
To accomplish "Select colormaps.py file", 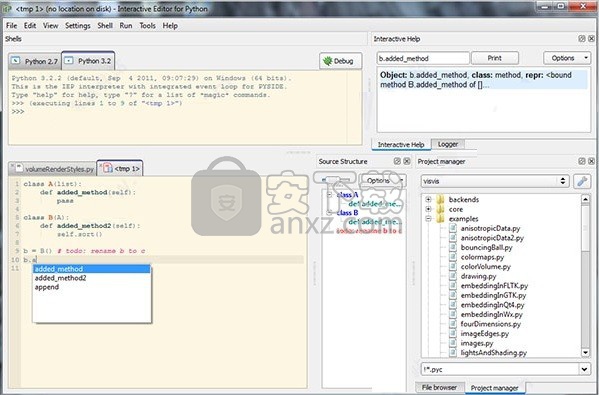I will tap(482, 257).
